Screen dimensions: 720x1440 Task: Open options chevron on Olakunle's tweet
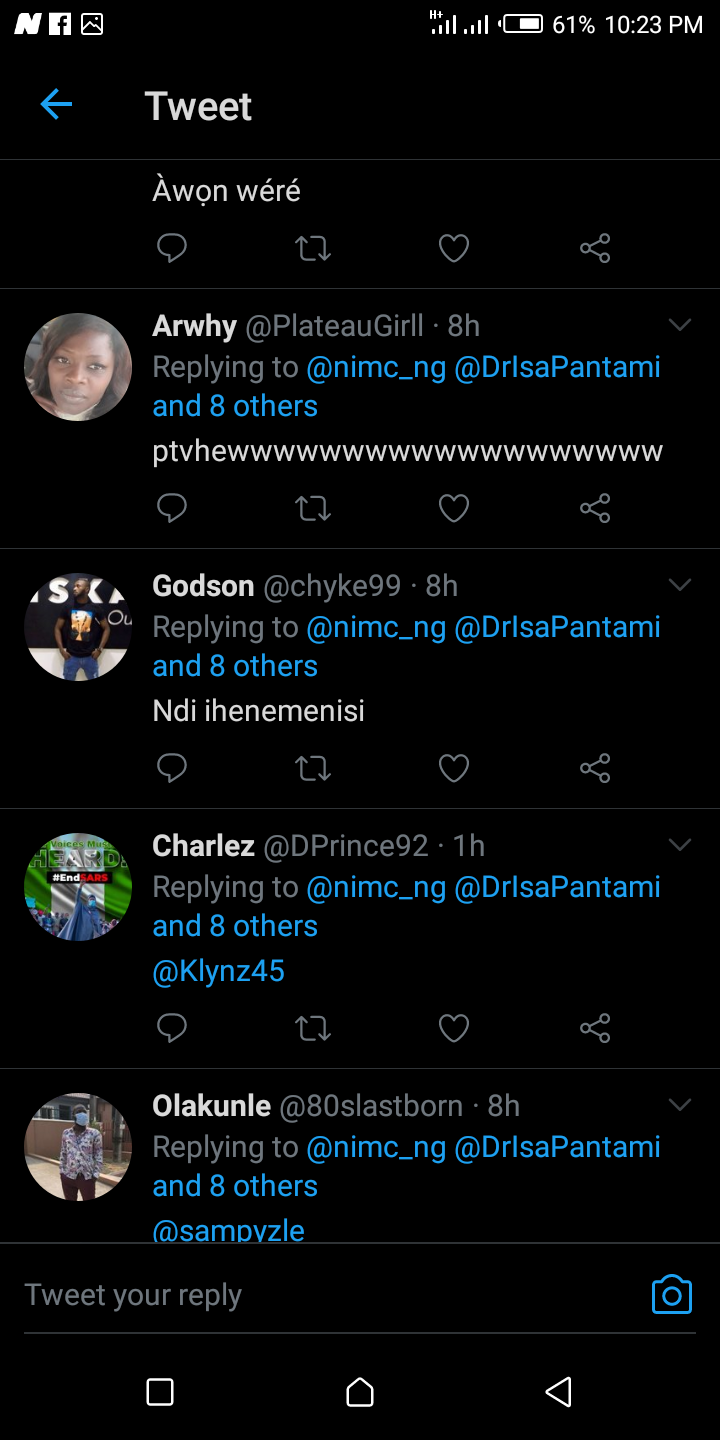(x=680, y=1105)
